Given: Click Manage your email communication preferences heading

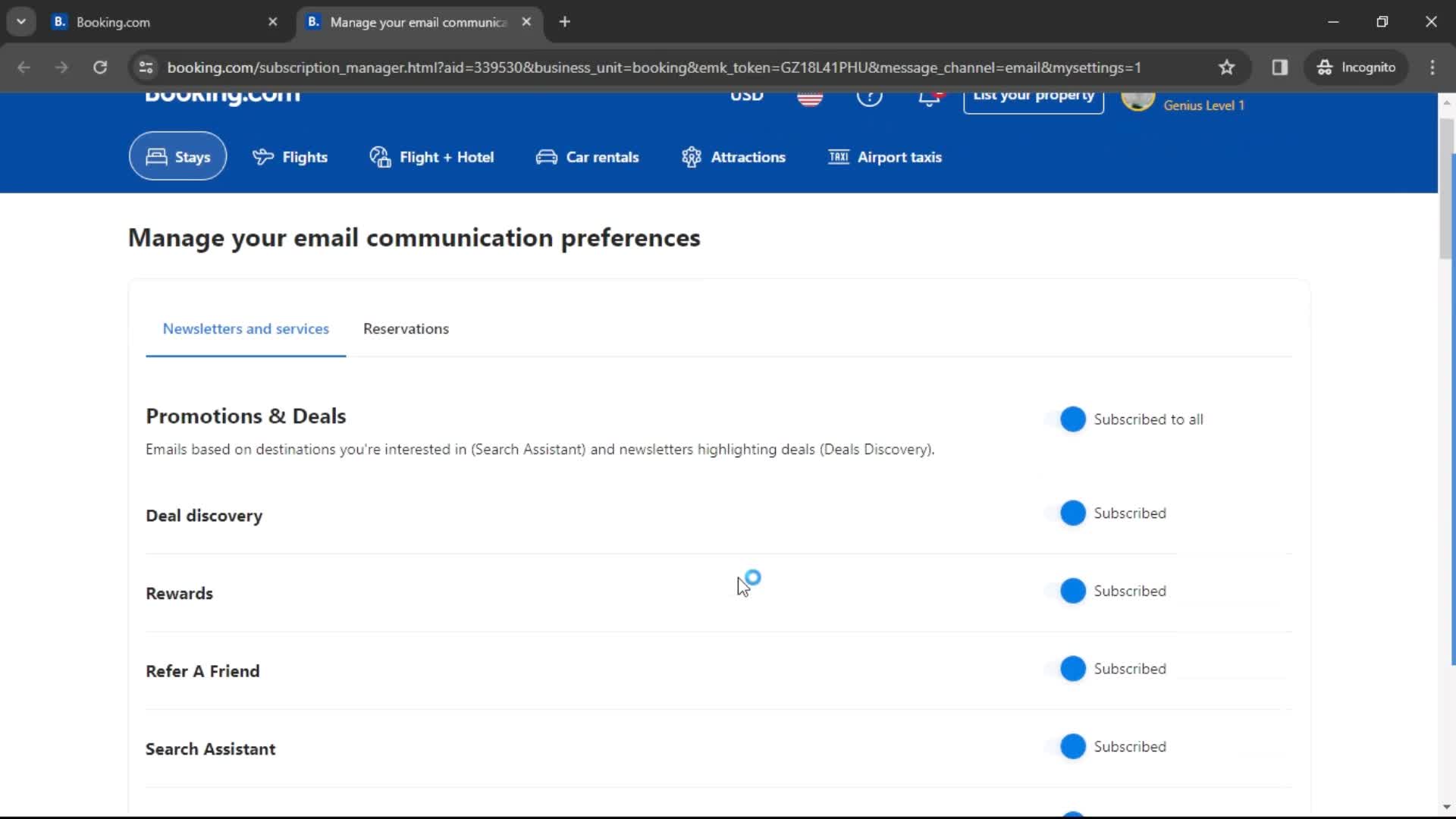Looking at the screenshot, I should click(x=414, y=238).
